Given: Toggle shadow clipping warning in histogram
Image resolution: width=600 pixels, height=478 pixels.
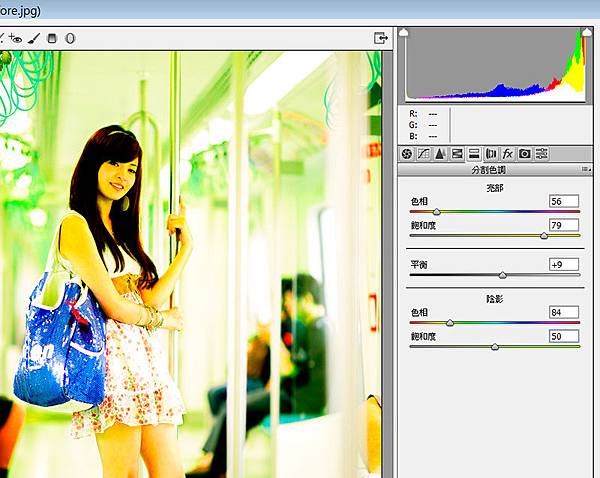Looking at the screenshot, I should (x=404, y=33).
